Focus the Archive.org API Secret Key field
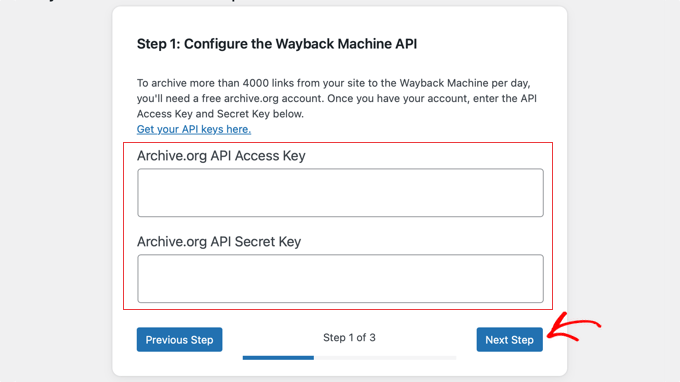 pos(340,278)
